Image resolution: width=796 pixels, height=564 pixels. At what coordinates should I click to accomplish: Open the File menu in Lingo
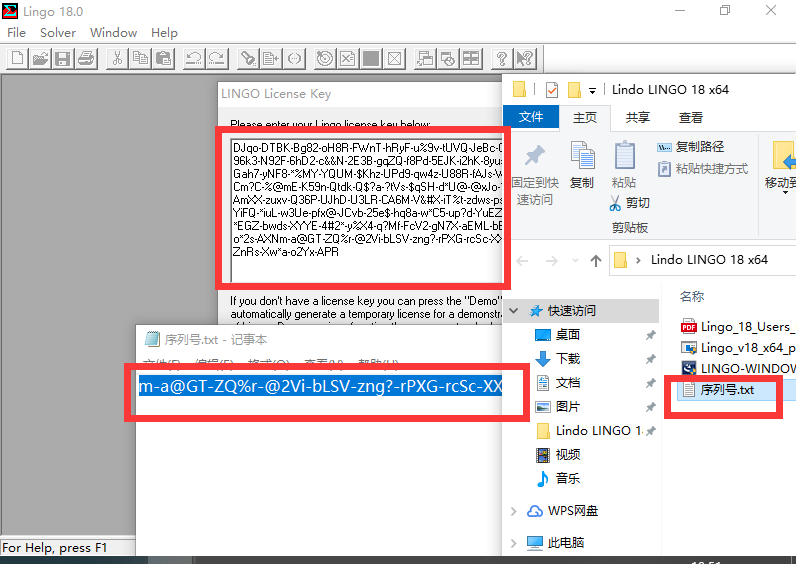tap(16, 32)
